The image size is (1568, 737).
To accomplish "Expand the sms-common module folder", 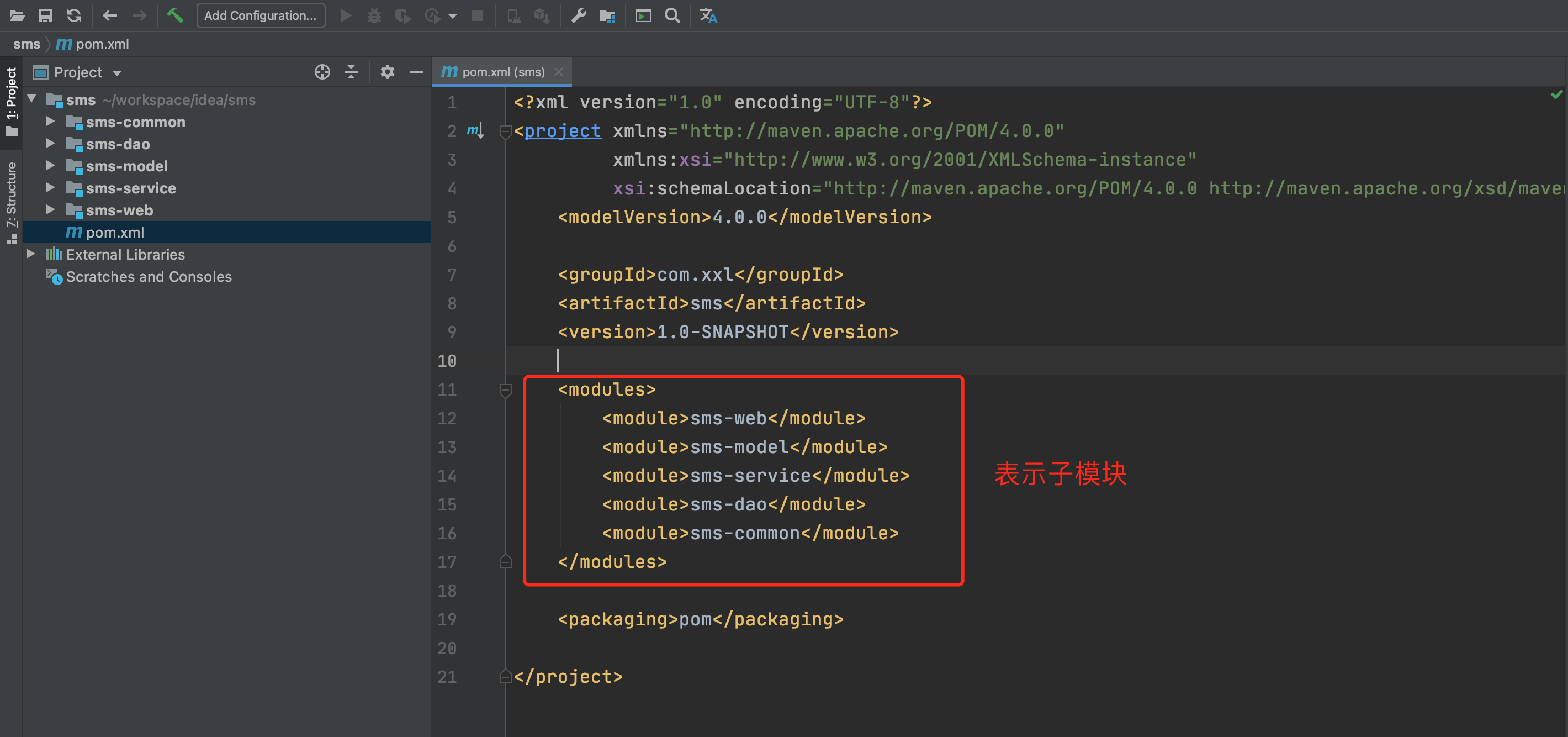I will [51, 122].
